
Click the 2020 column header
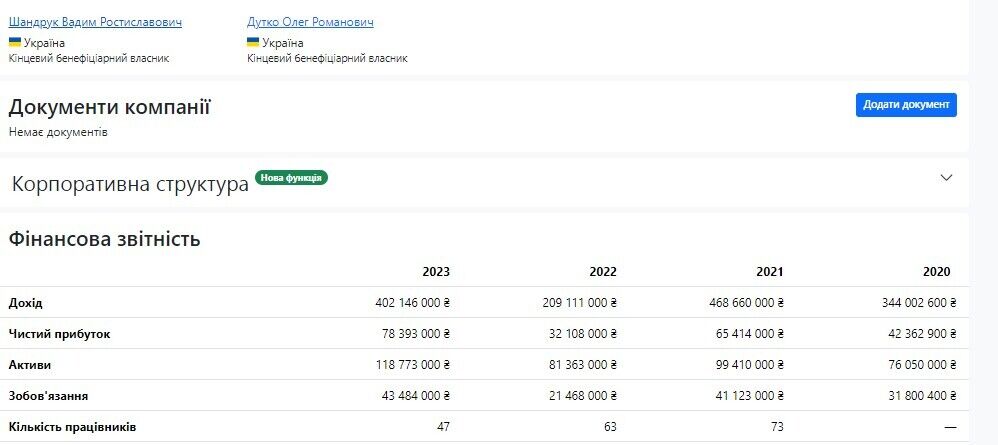(936, 272)
